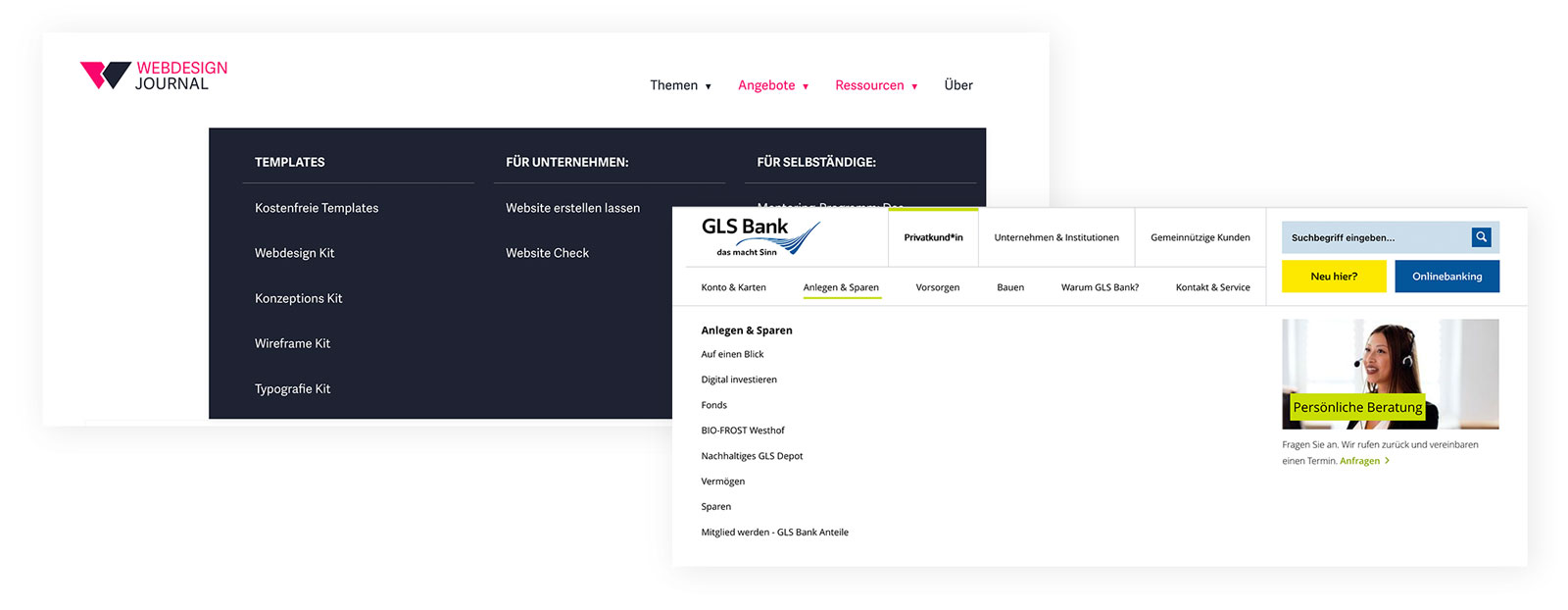Select Website Check entry
The height and width of the screenshot is (610, 1568).
tap(547, 253)
